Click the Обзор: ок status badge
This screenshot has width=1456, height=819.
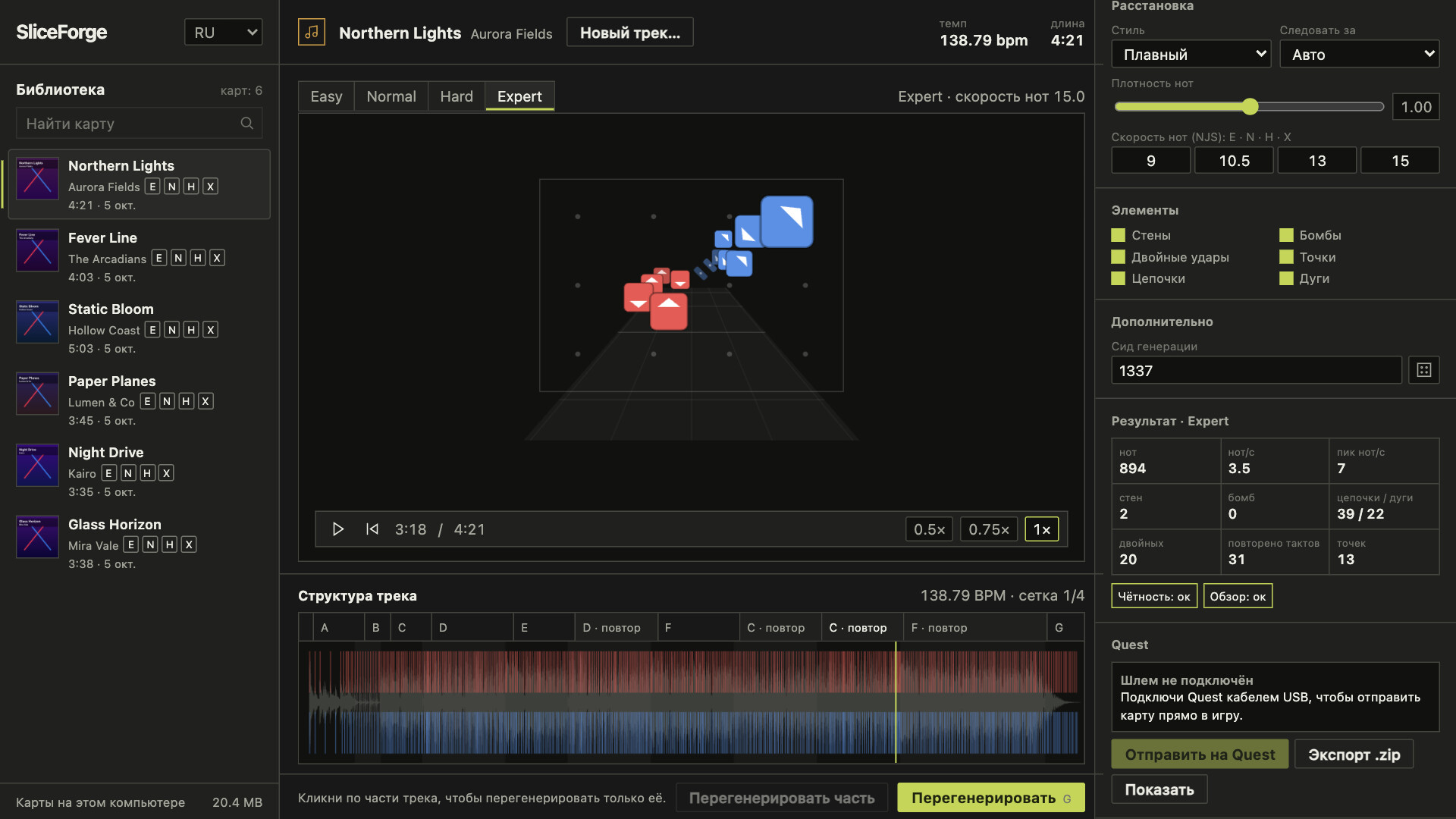[1238, 596]
